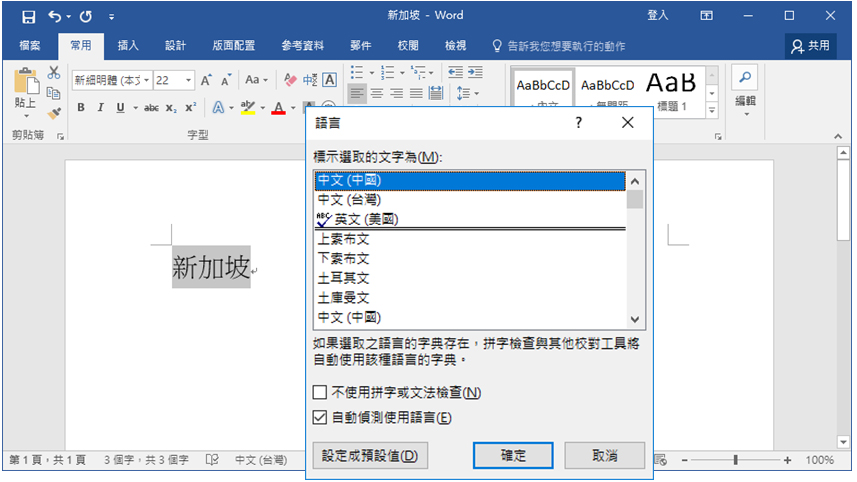
Task: Click the character border icon
Action: (330, 80)
